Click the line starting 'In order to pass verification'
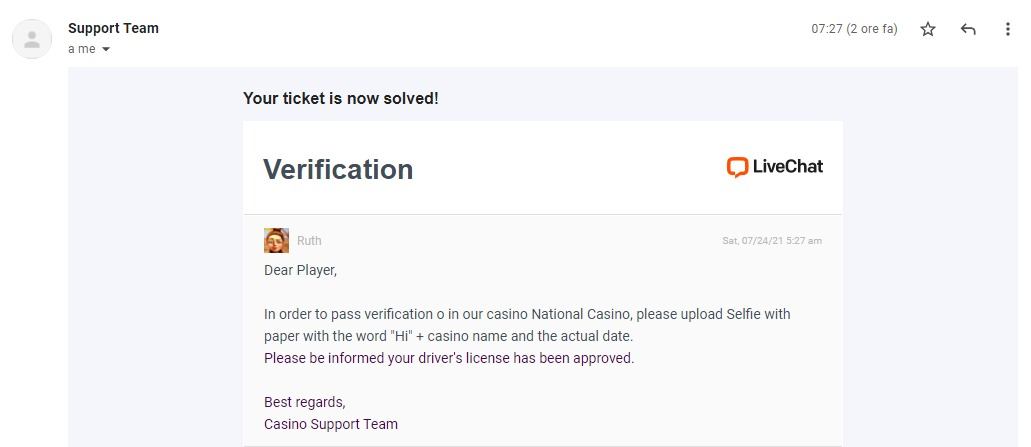1031x447 pixels. (x=527, y=314)
